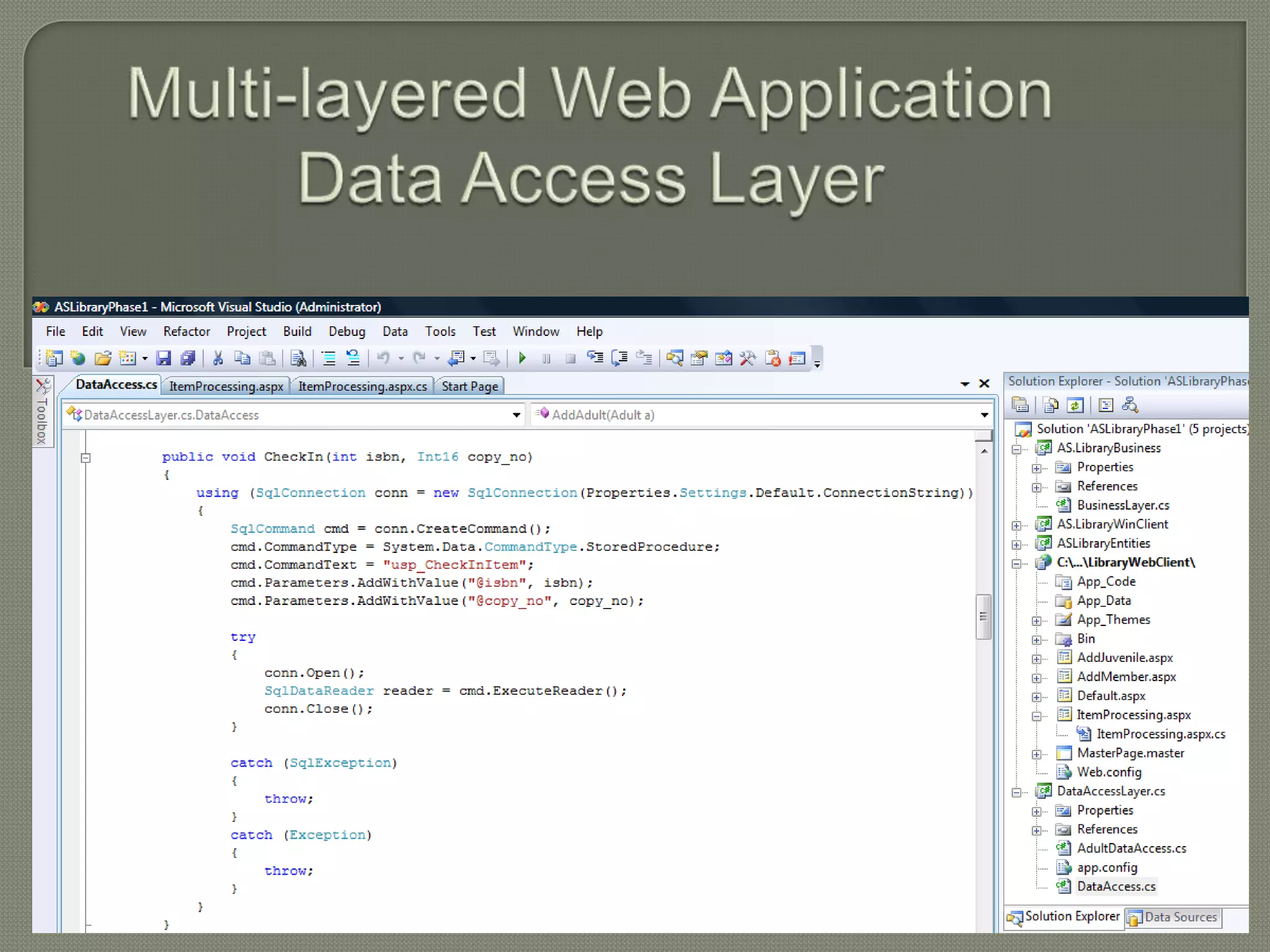The height and width of the screenshot is (952, 1270).
Task: Collapse the CheckIn method outline box
Action: point(86,458)
